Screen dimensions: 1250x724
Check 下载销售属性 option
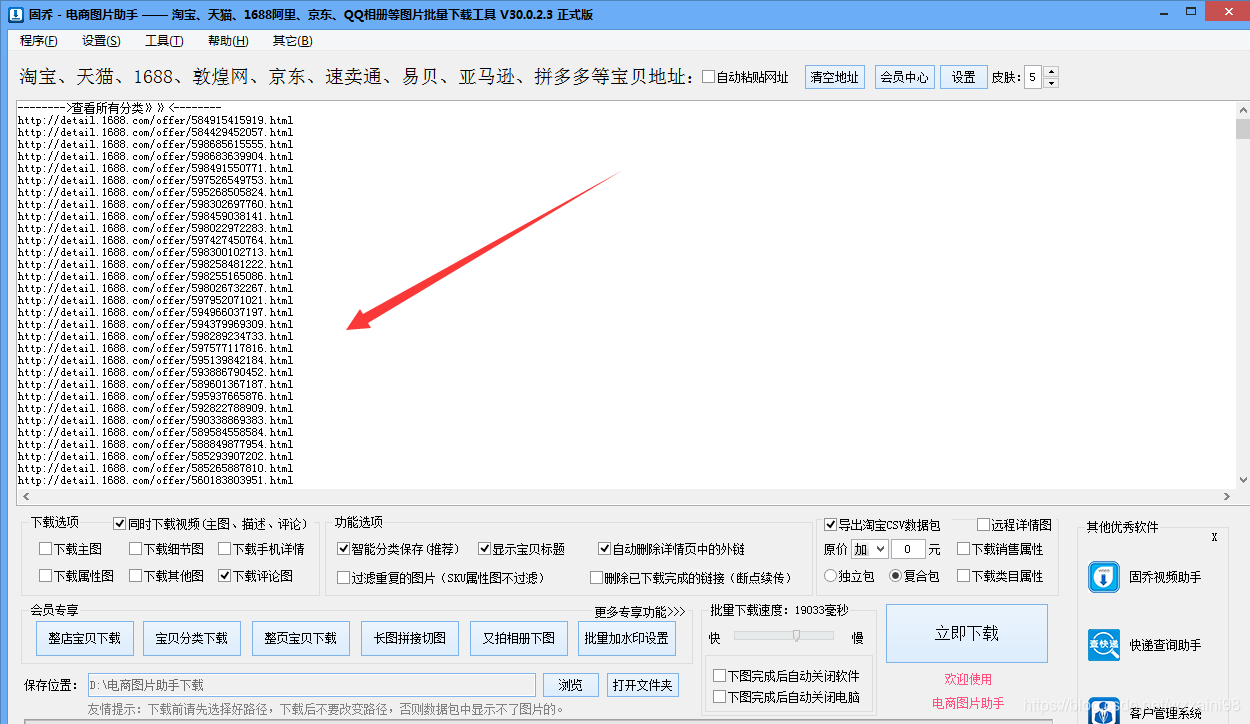[x=964, y=549]
